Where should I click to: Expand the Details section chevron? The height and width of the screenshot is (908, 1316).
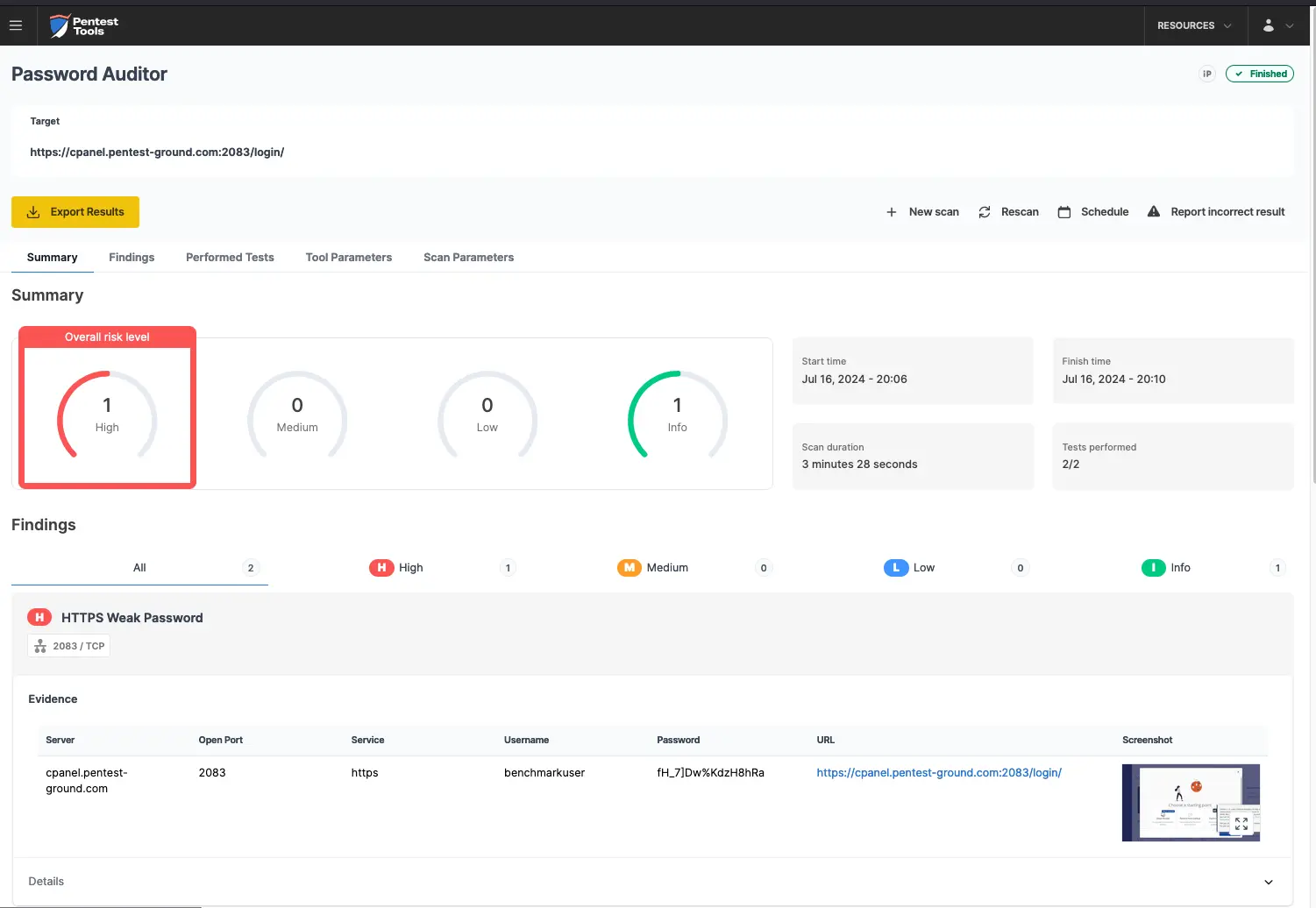pos(1269,882)
